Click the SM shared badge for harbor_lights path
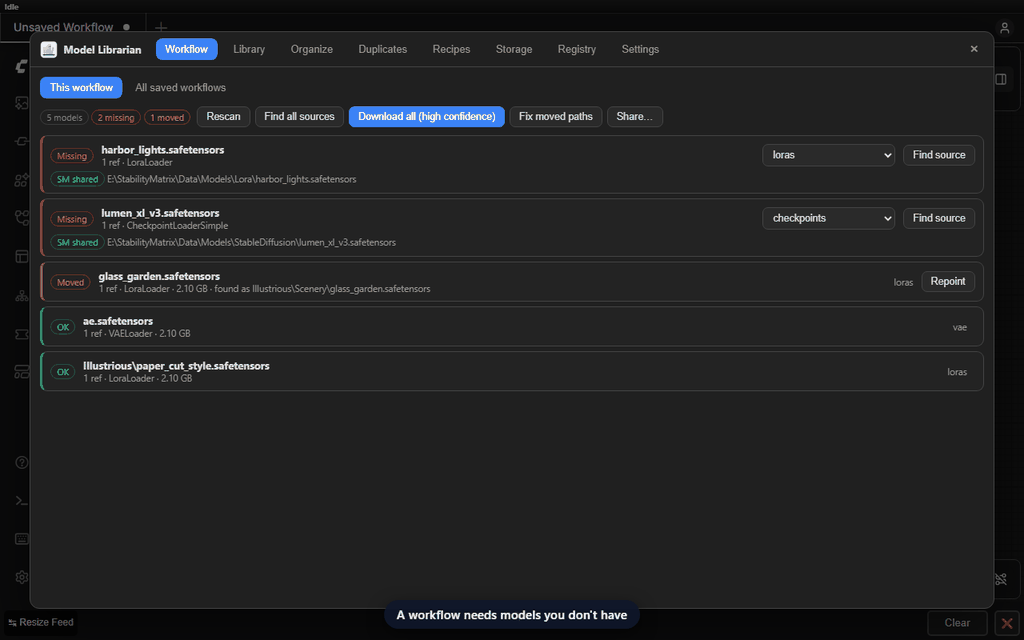Screen dimensions: 1024x640 click(x=77, y=179)
